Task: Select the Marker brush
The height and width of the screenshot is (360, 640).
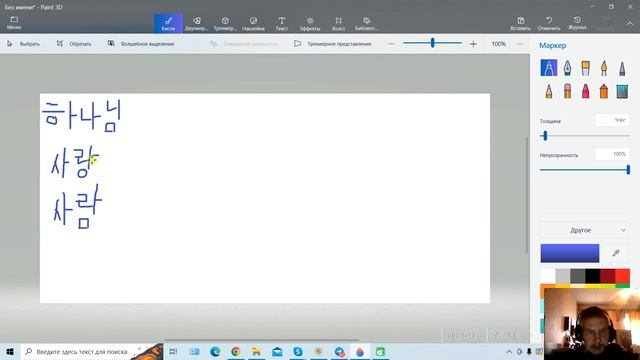Action: (549, 68)
